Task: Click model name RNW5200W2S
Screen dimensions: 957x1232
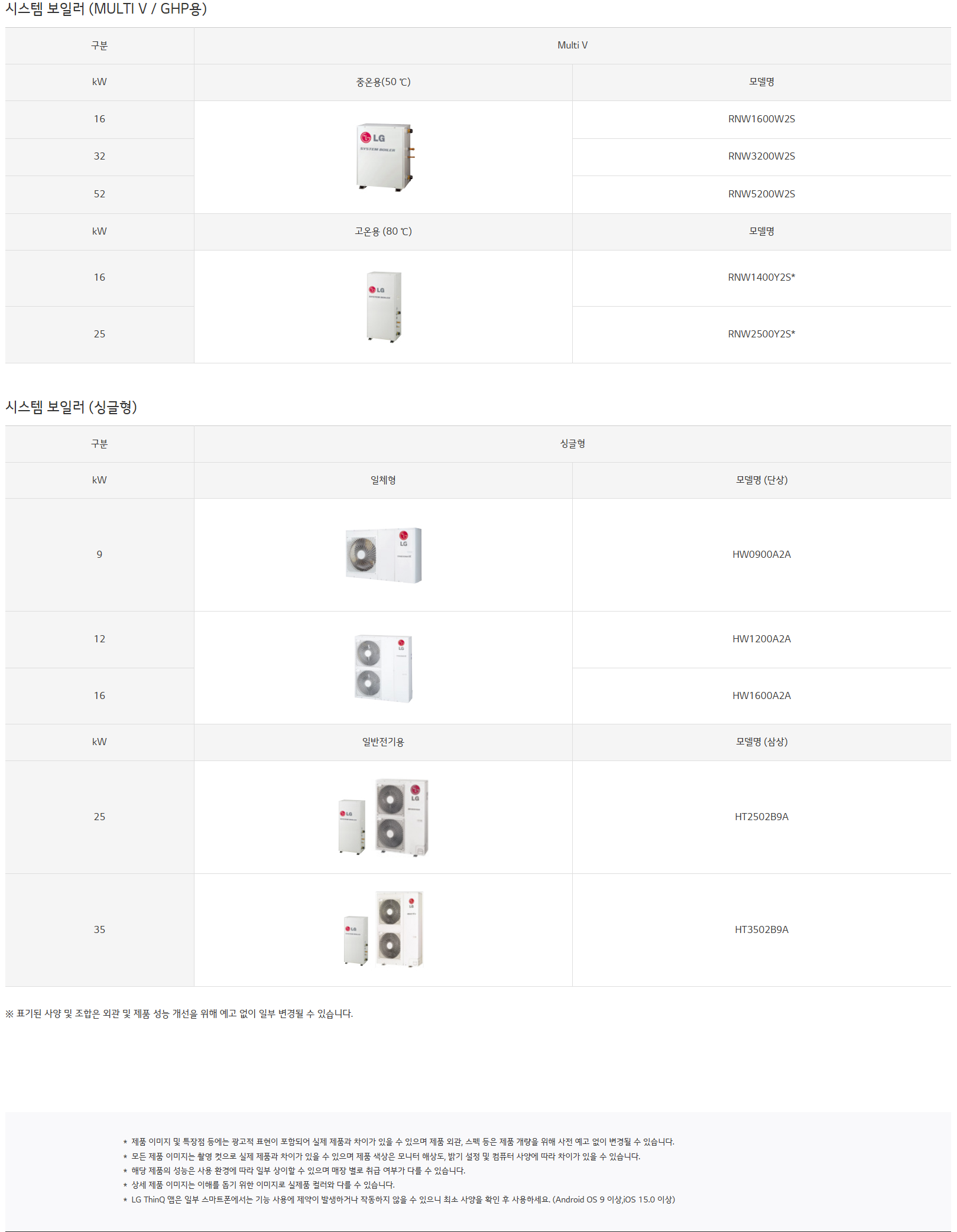Action: (761, 194)
